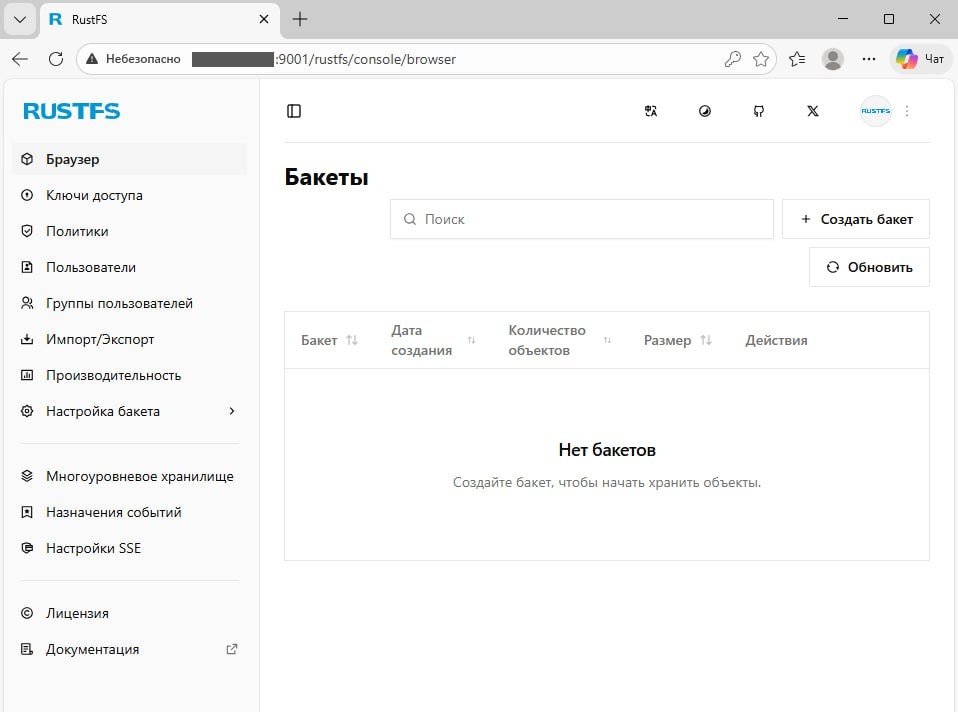958x712 pixels.
Task: Click the Производительность chart icon
Action: (x=27, y=375)
